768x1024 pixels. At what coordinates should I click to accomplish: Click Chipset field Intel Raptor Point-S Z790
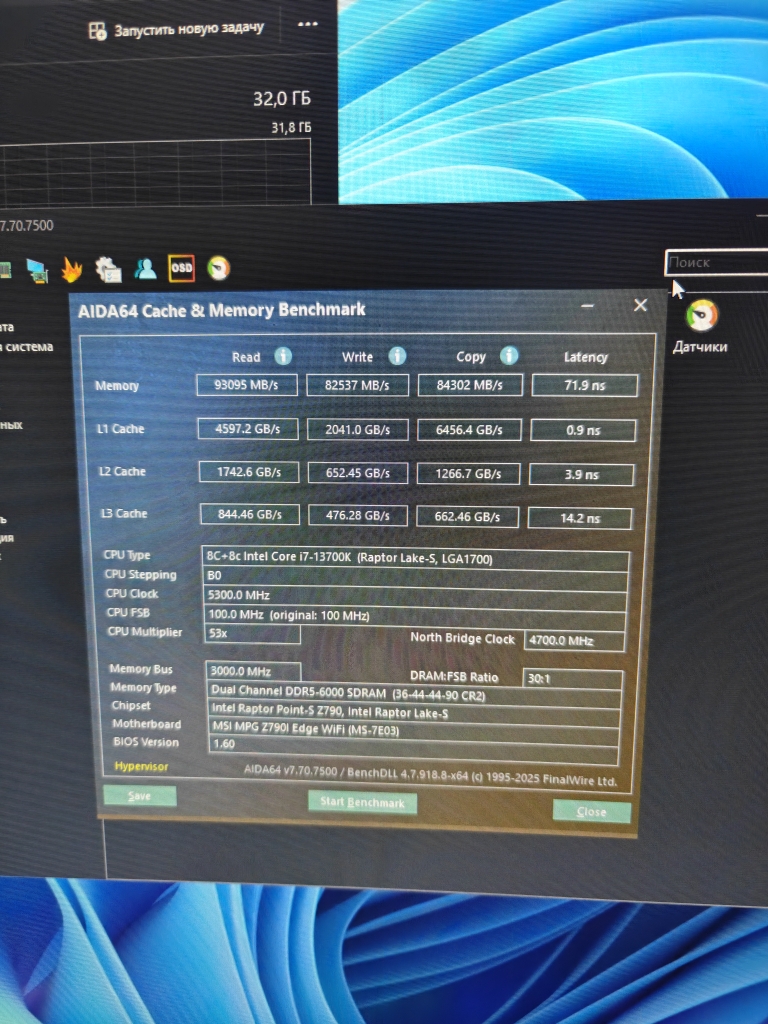click(414, 712)
